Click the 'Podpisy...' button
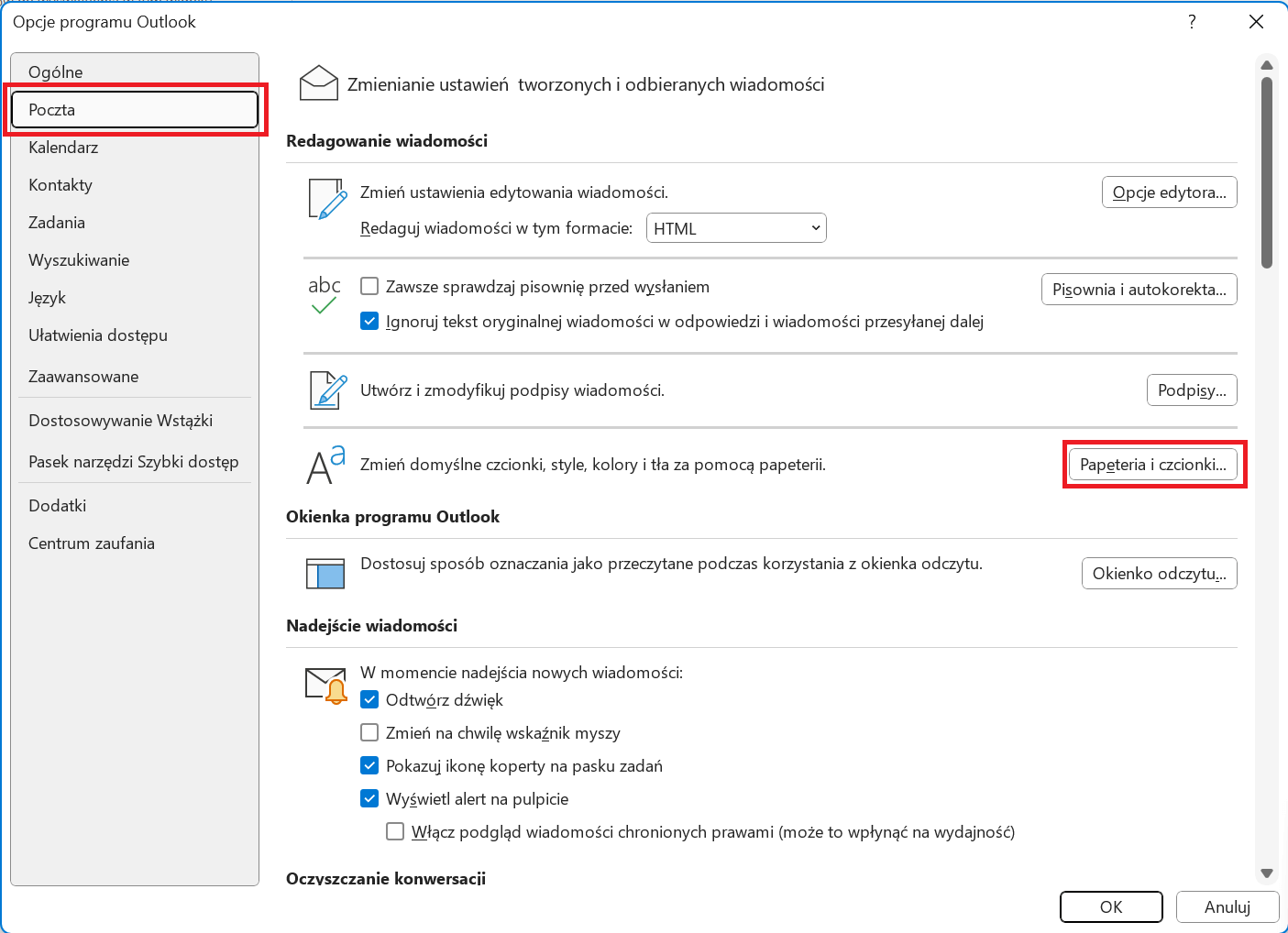 (1192, 390)
